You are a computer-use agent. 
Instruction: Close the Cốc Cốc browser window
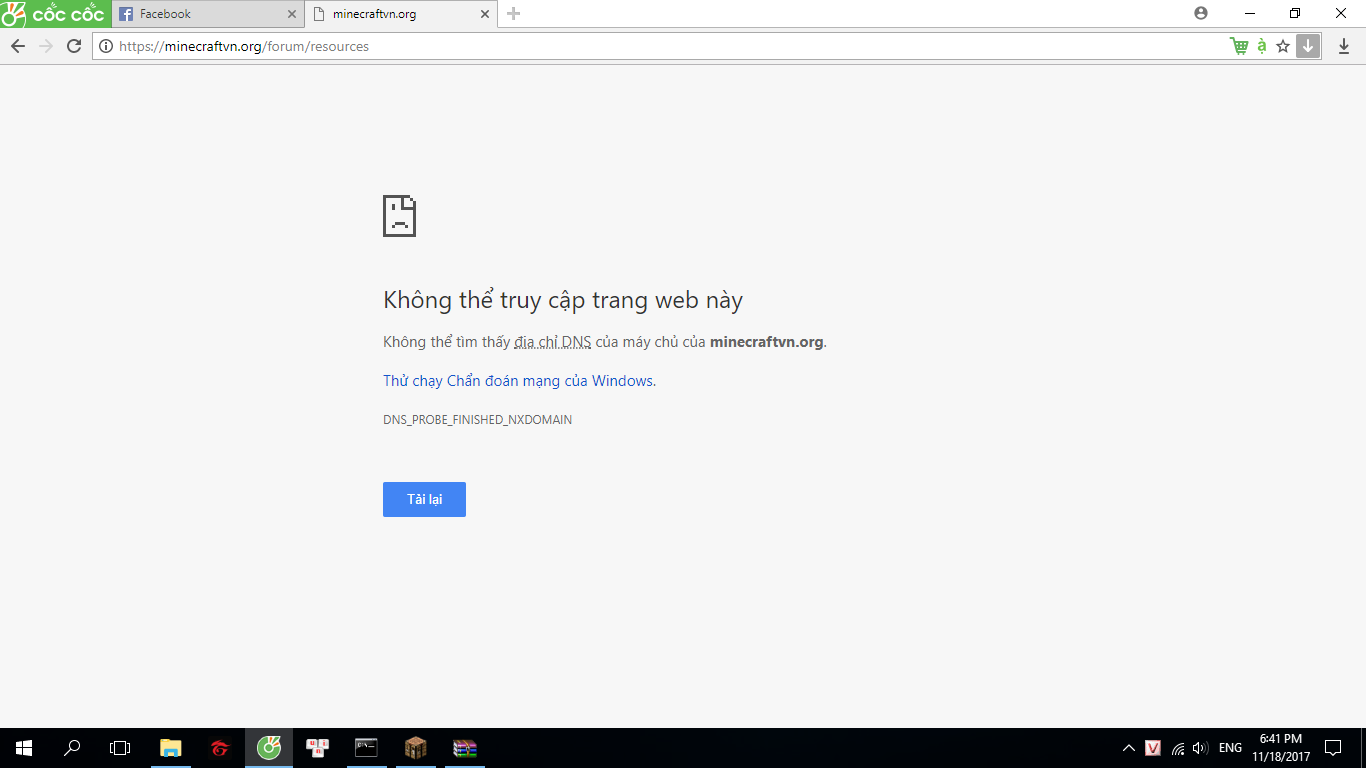point(1341,13)
